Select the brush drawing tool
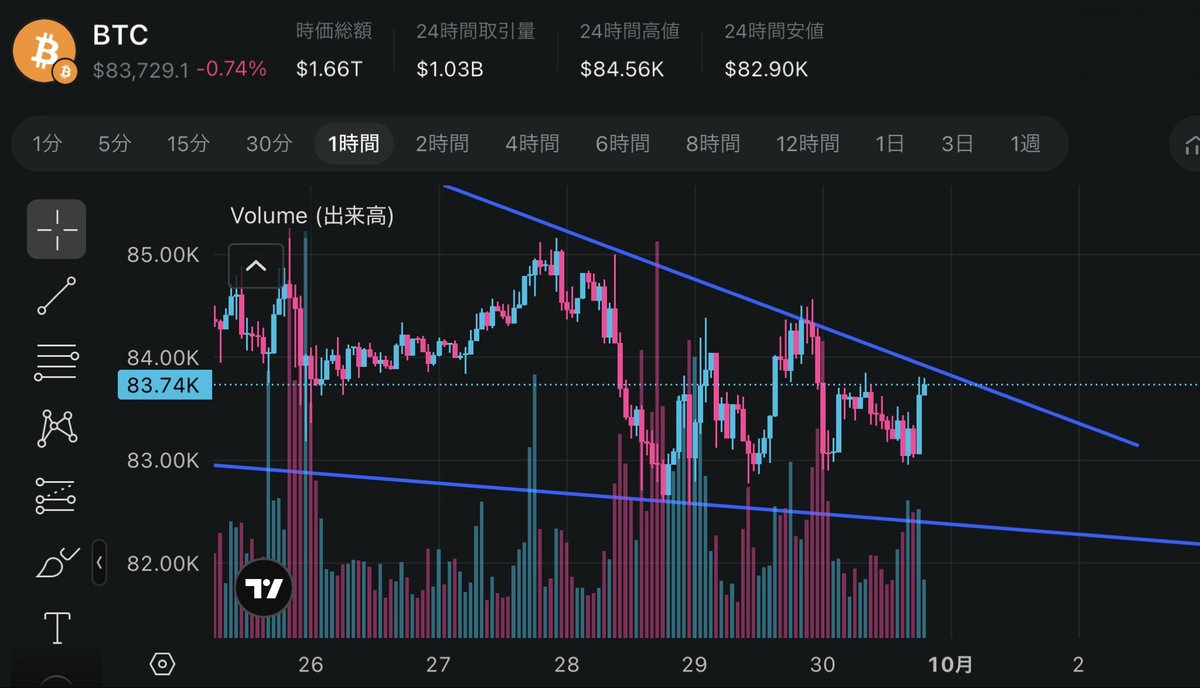 [x=57, y=562]
